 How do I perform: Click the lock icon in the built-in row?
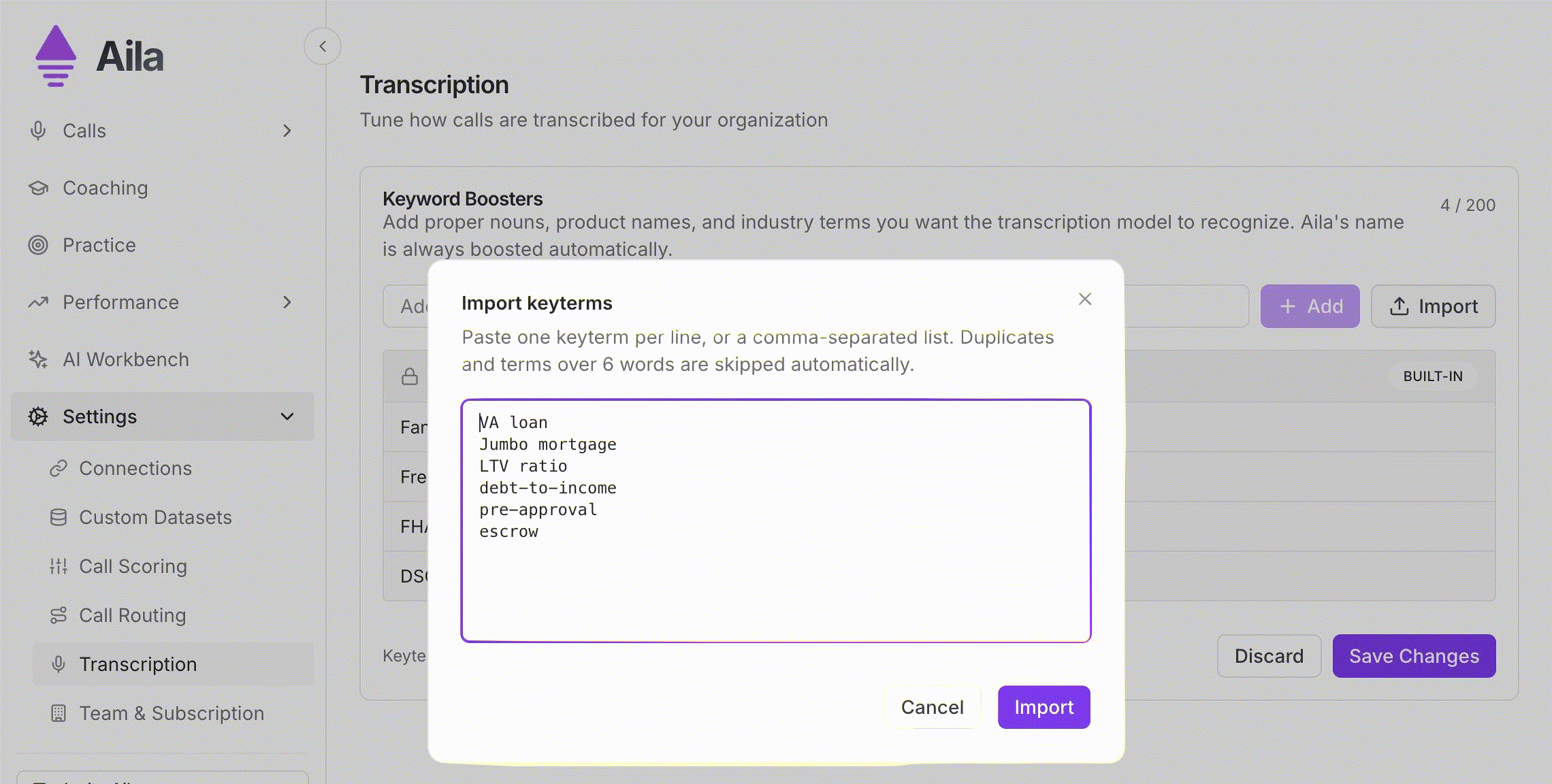click(x=410, y=376)
